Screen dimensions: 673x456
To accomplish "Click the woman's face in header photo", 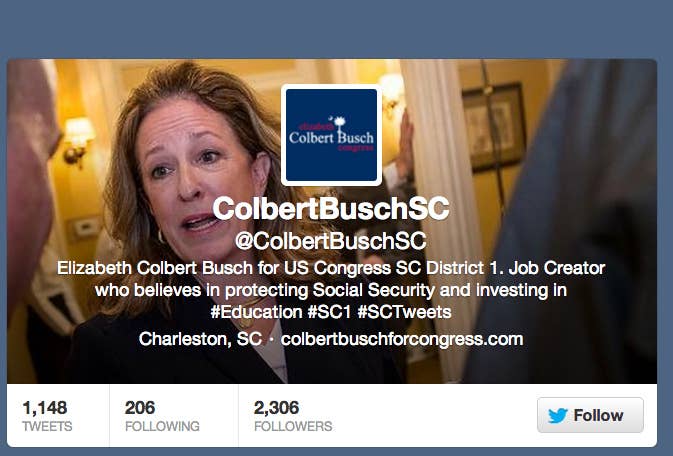I will coord(193,178).
